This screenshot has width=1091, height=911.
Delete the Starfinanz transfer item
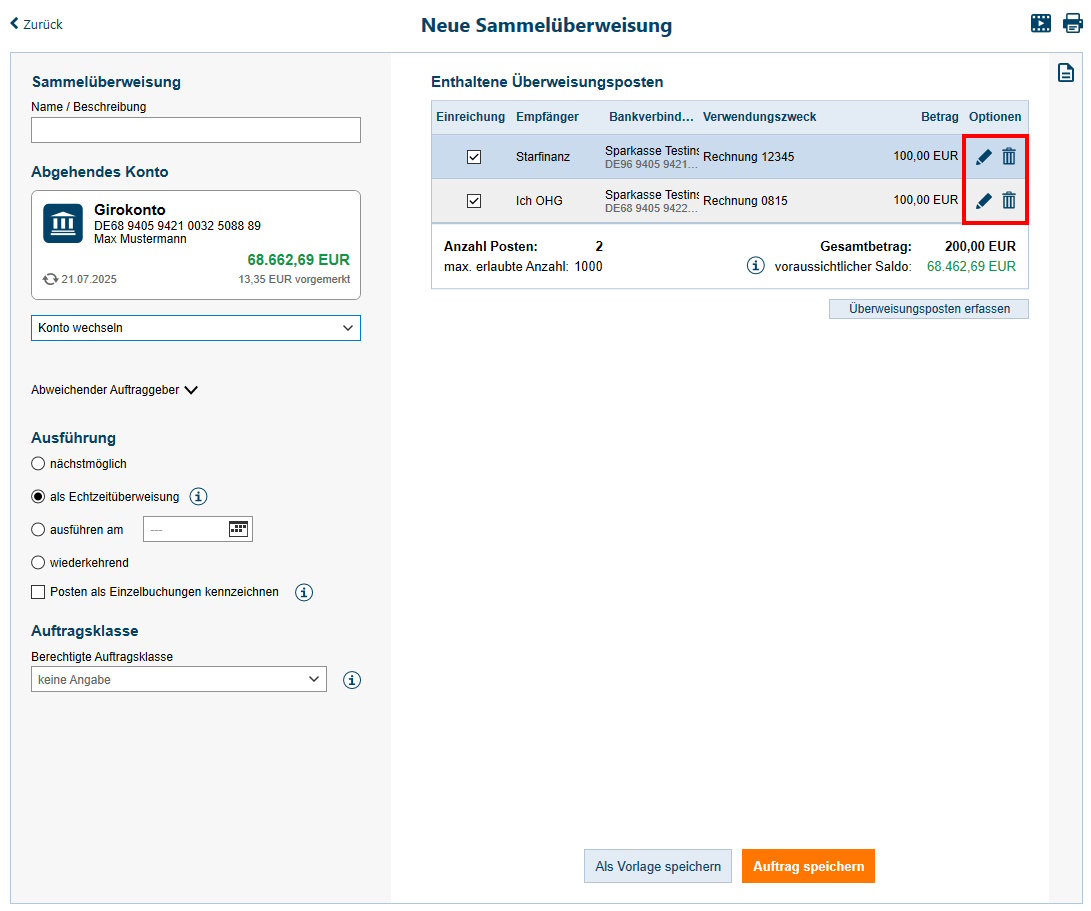point(1009,157)
